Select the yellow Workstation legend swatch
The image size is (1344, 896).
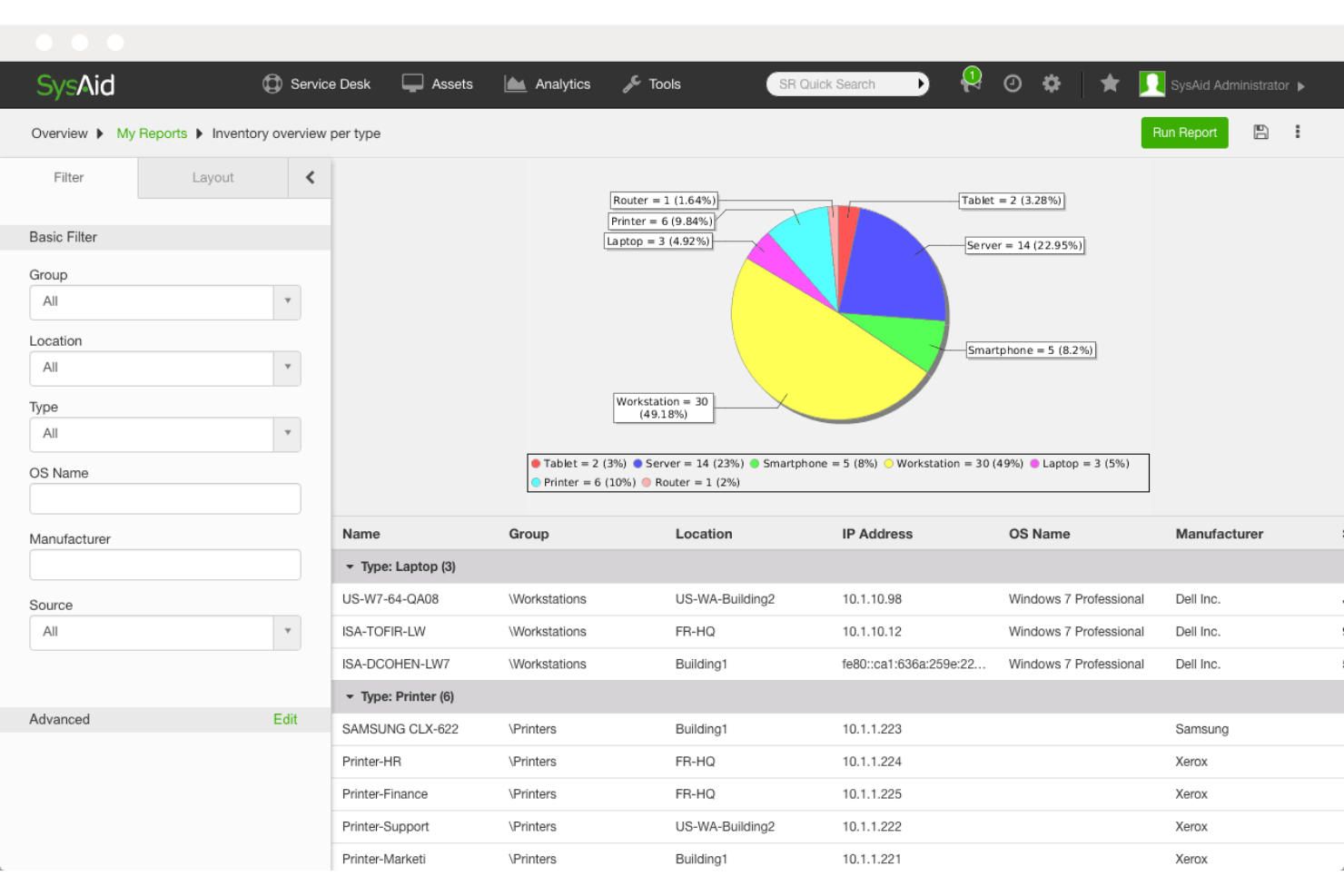pos(888,463)
